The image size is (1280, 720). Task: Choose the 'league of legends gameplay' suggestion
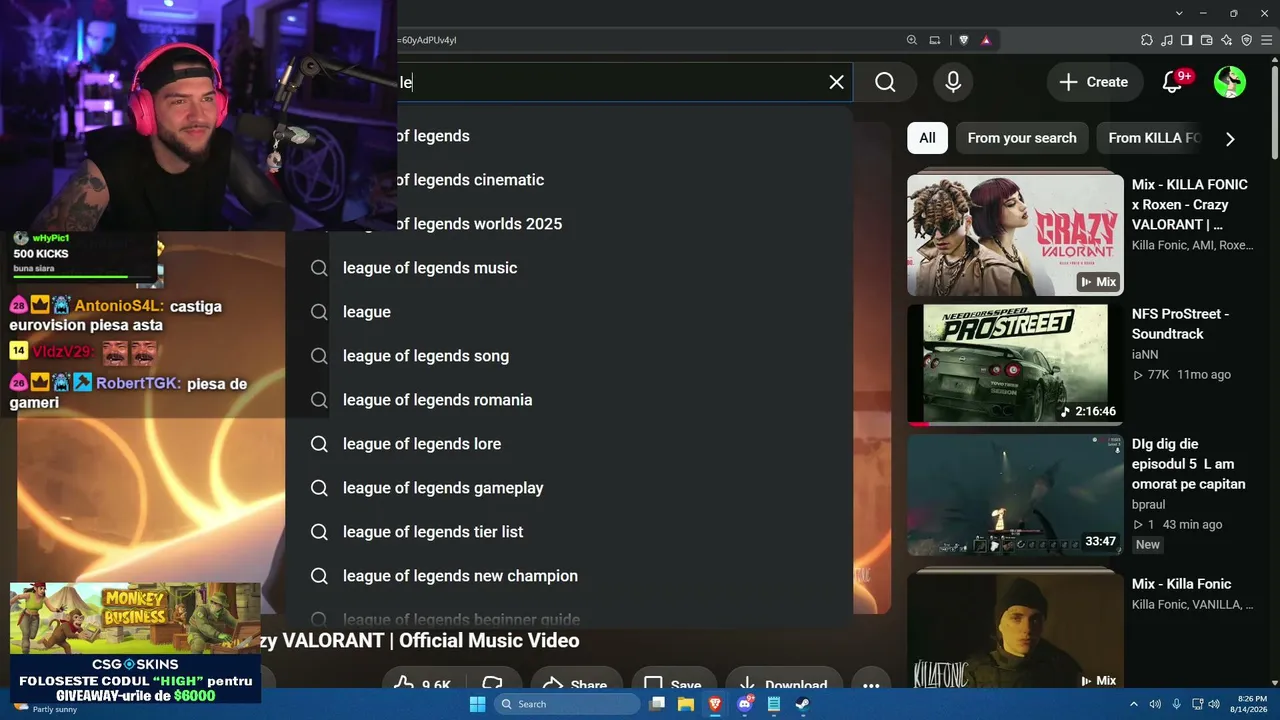point(569,488)
